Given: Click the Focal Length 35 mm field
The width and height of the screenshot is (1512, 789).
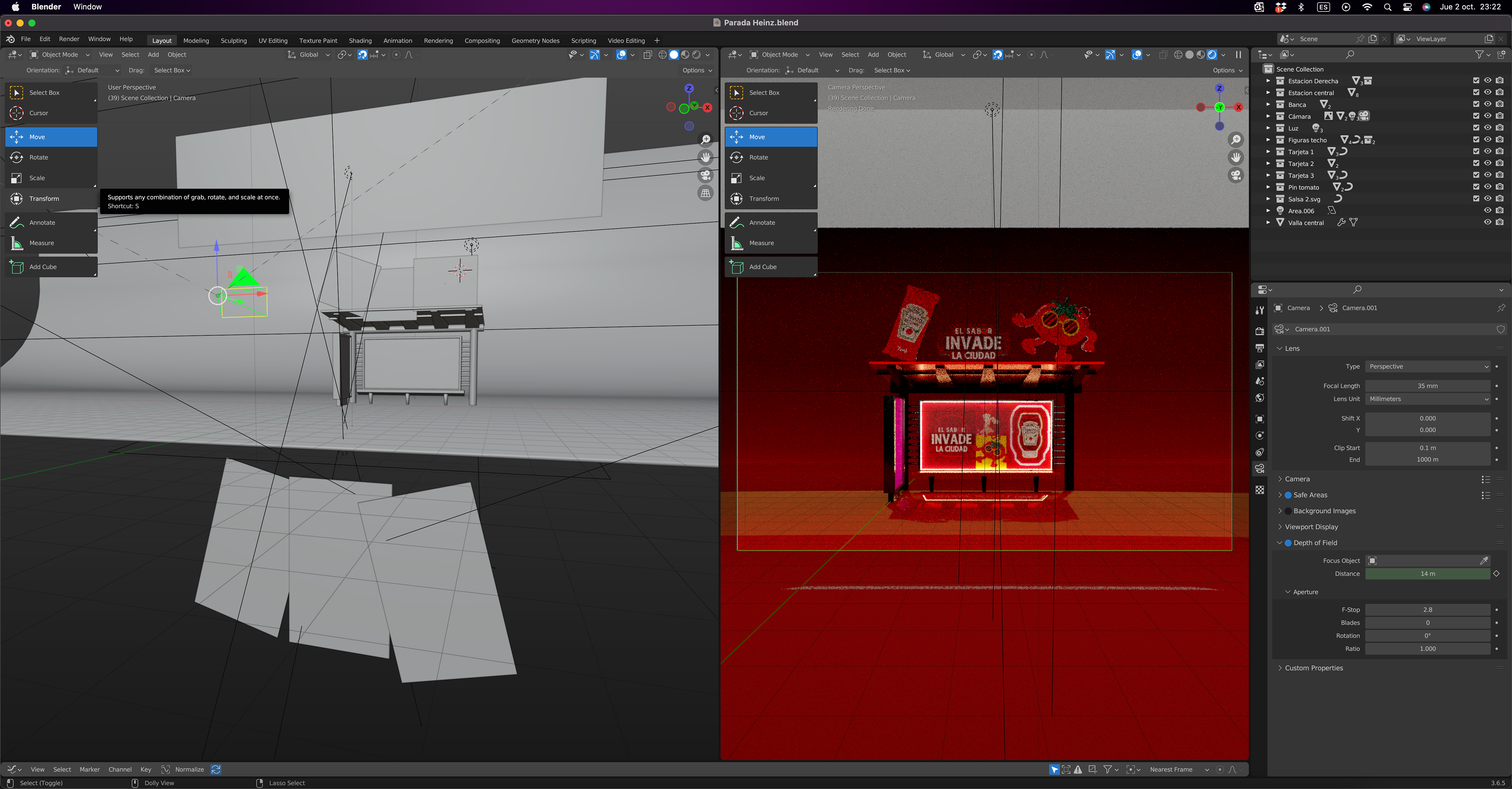Looking at the screenshot, I should (x=1427, y=386).
